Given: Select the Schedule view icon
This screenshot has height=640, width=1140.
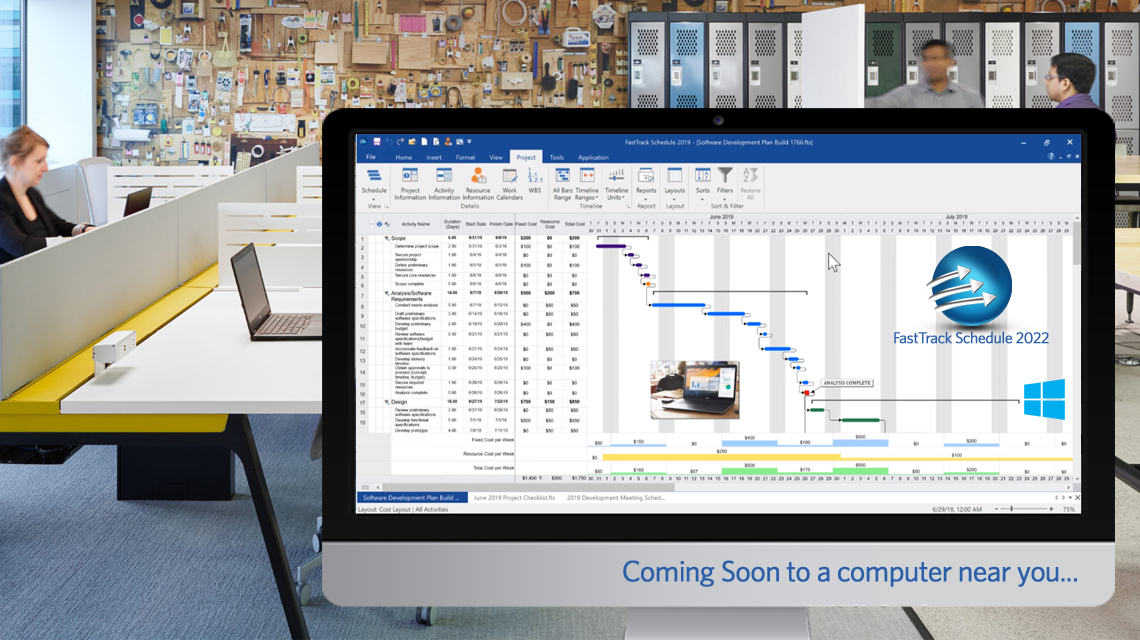Looking at the screenshot, I should 374,176.
